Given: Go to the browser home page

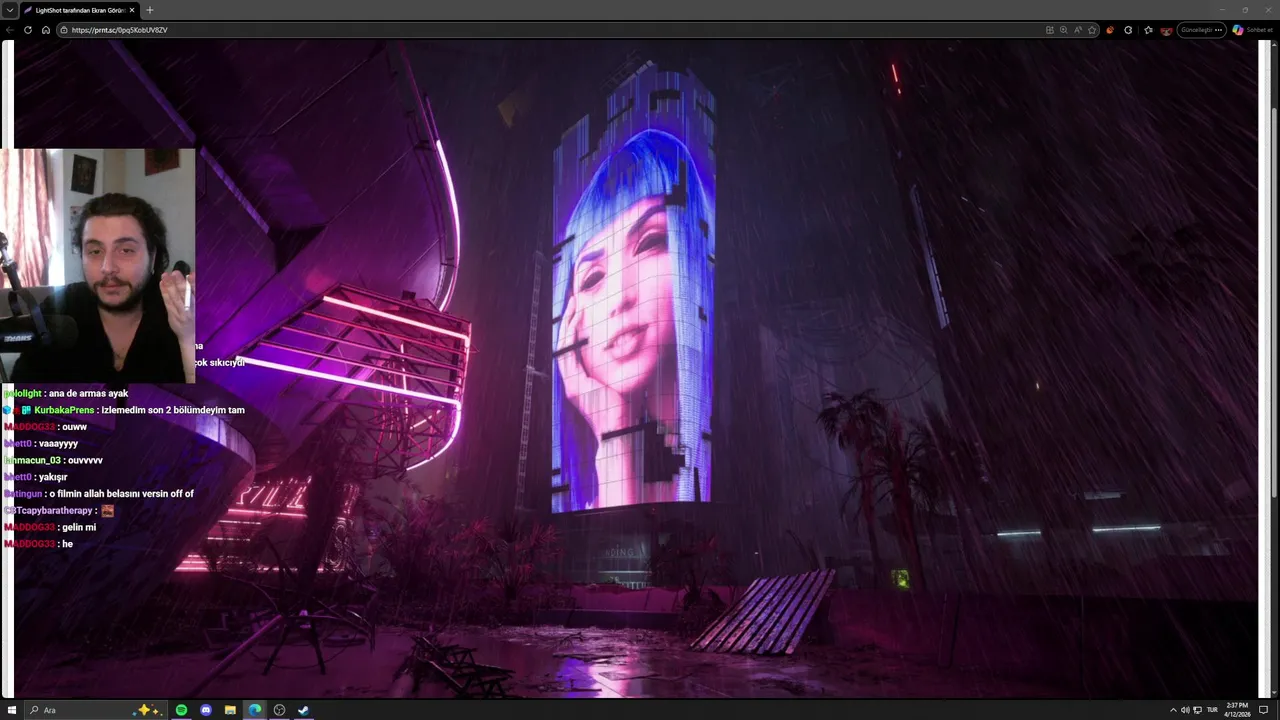Looking at the screenshot, I should click(x=45, y=30).
